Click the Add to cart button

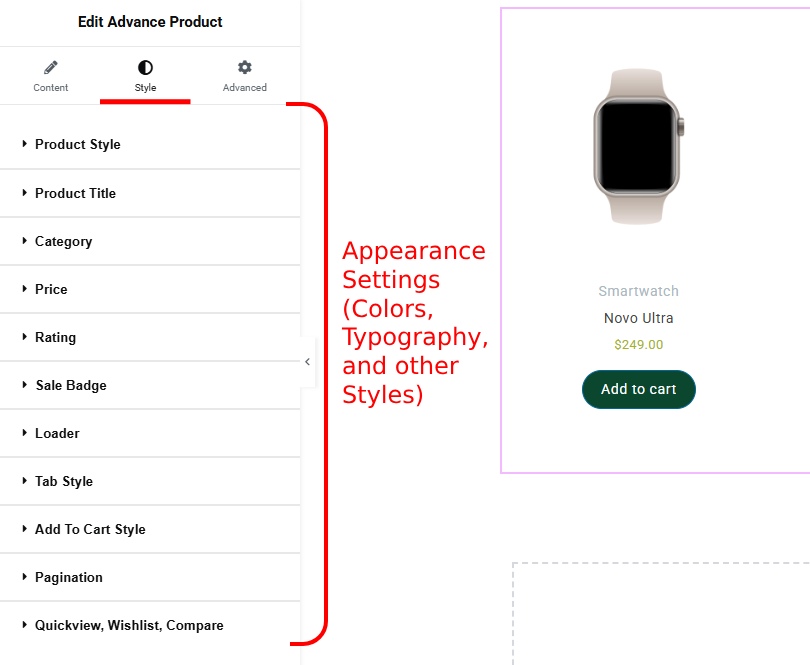click(x=638, y=389)
